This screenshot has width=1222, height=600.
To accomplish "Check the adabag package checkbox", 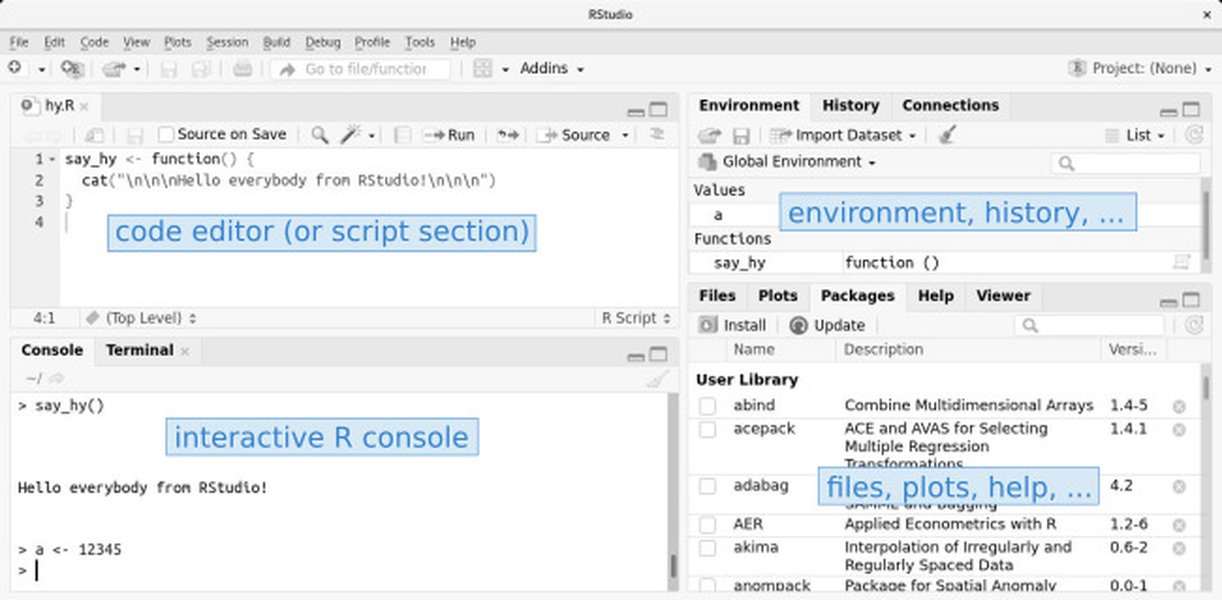I will point(708,486).
